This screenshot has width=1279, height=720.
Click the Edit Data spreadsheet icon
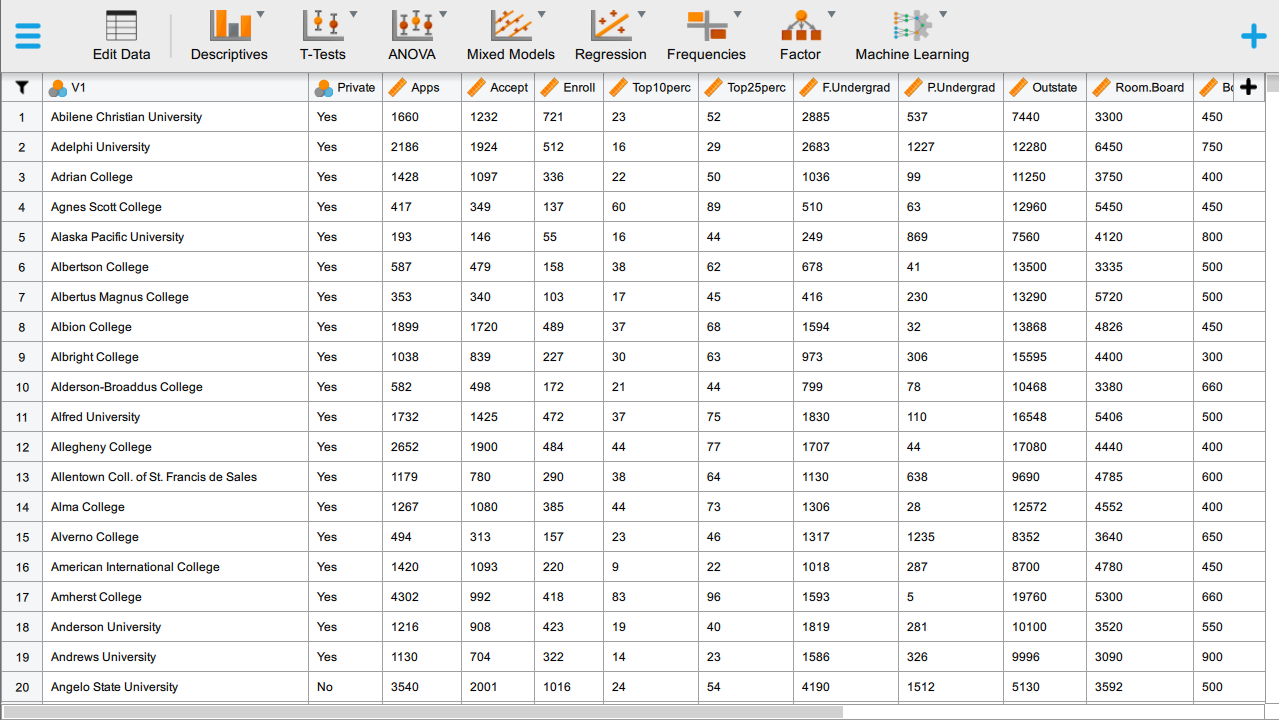coord(121,25)
